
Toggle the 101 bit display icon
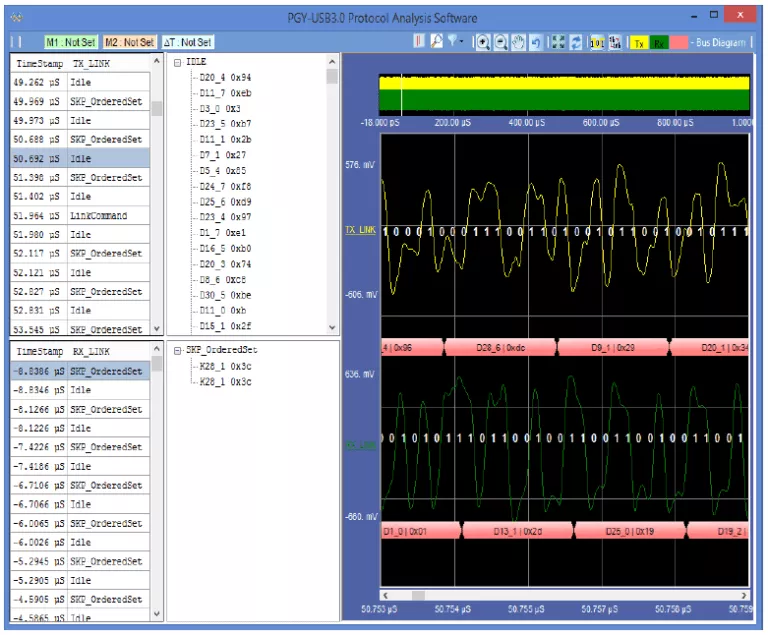(597, 42)
